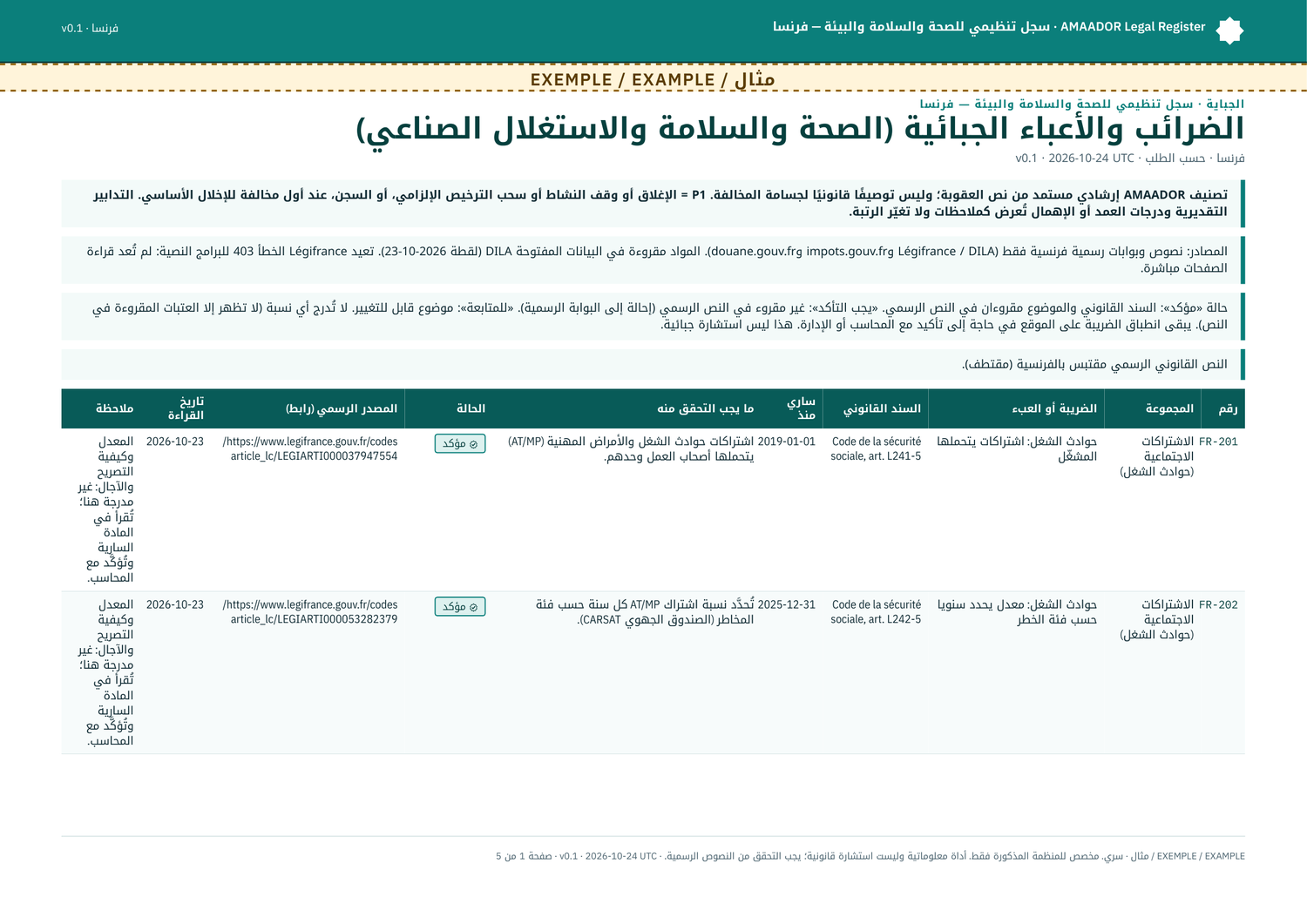Click the FR-201 row number
Image resolution: width=1307 pixels, height=924 pixels.
coord(1218,442)
